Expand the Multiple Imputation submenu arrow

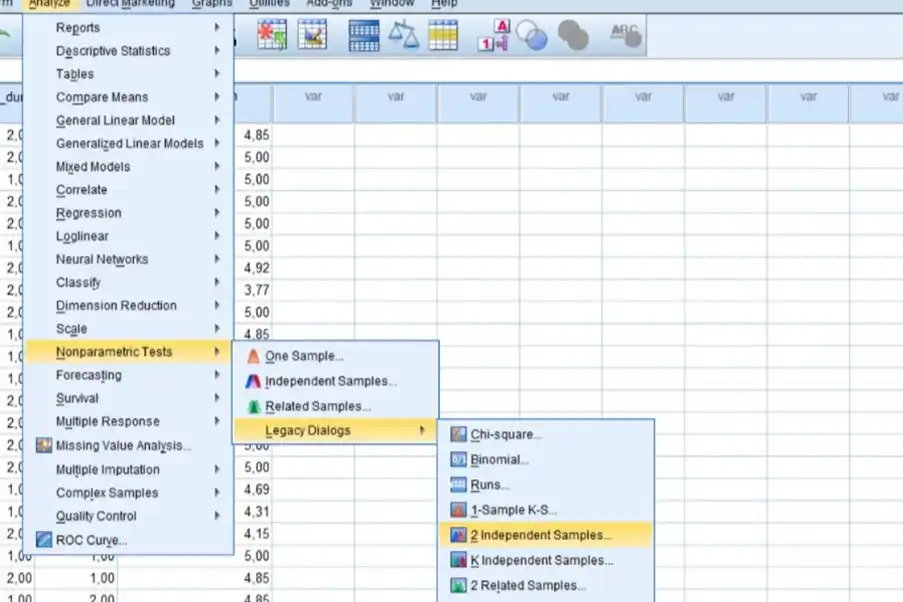click(x=217, y=470)
